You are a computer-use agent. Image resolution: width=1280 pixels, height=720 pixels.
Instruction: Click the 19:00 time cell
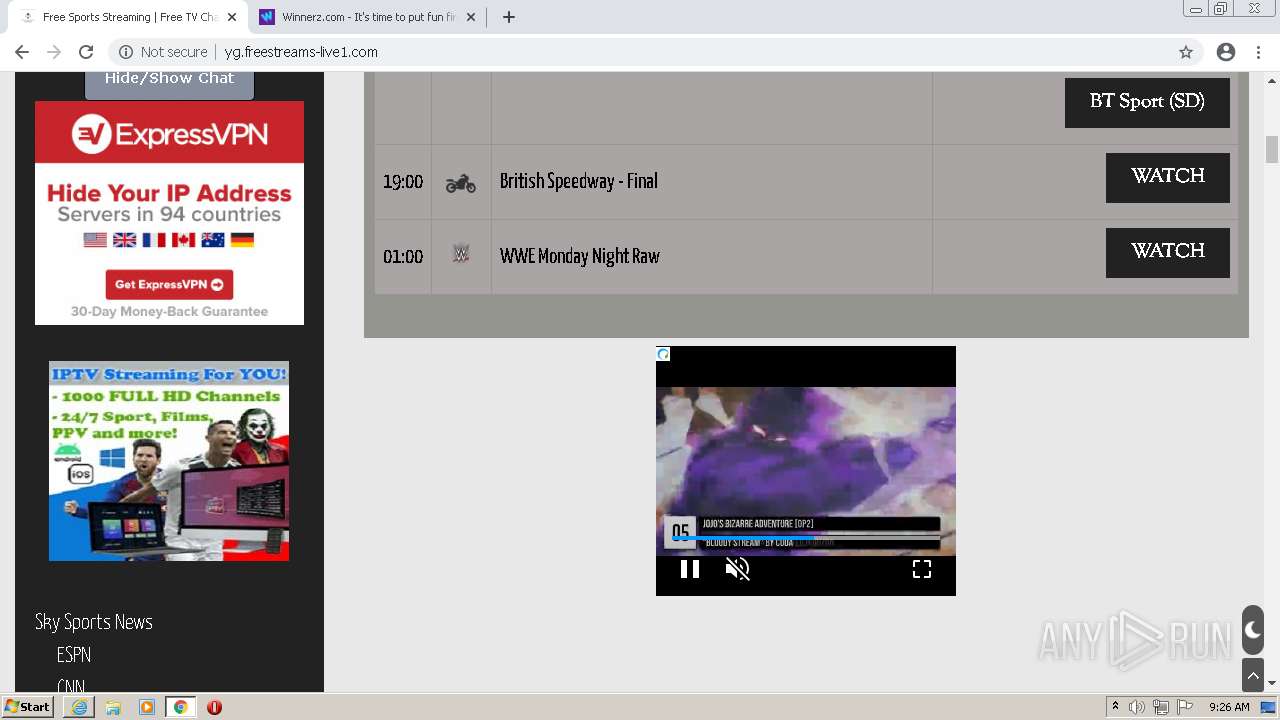pos(403,182)
